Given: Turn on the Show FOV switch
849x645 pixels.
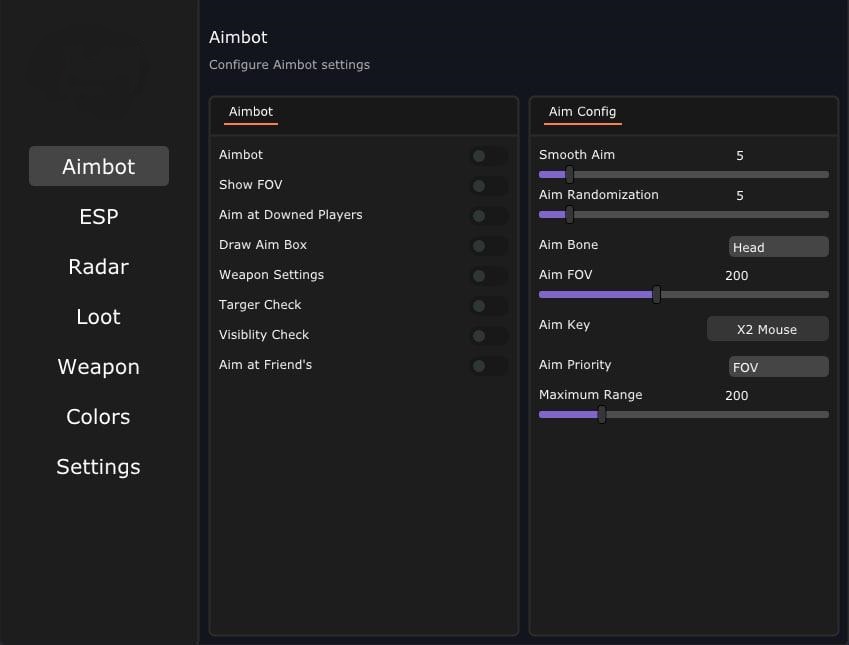Looking at the screenshot, I should point(488,185).
